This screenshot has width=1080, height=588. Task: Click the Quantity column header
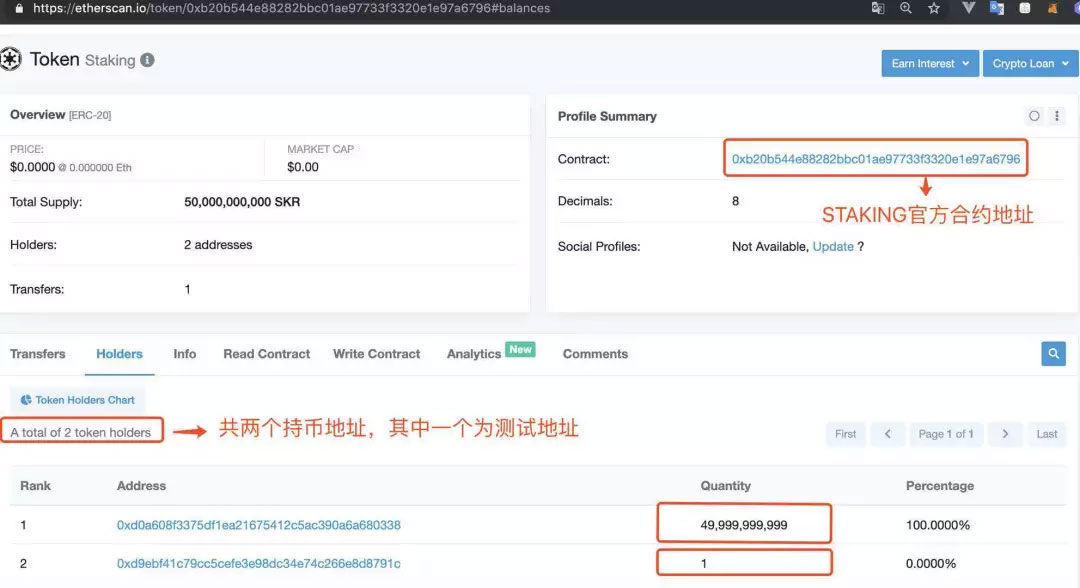point(725,485)
